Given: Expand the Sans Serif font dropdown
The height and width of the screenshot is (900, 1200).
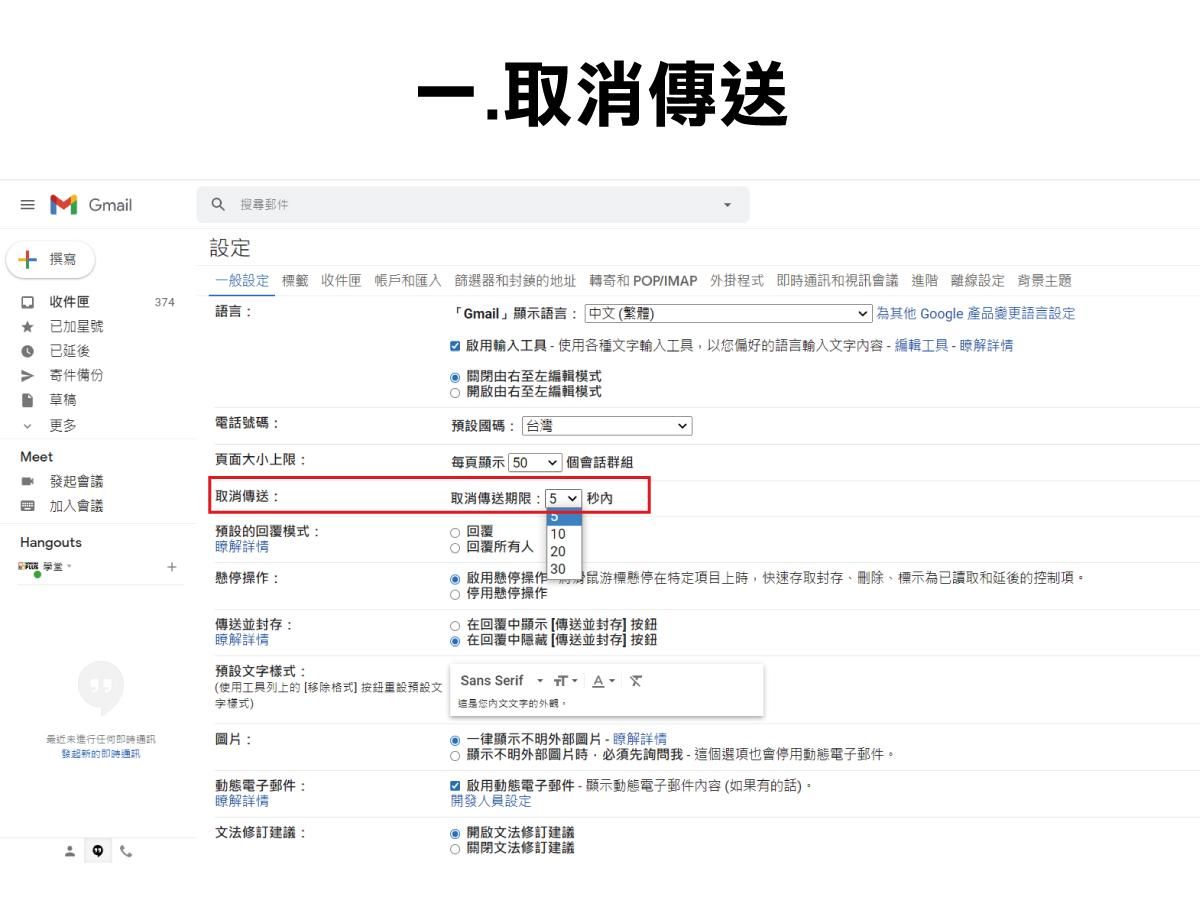Looking at the screenshot, I should (539, 680).
